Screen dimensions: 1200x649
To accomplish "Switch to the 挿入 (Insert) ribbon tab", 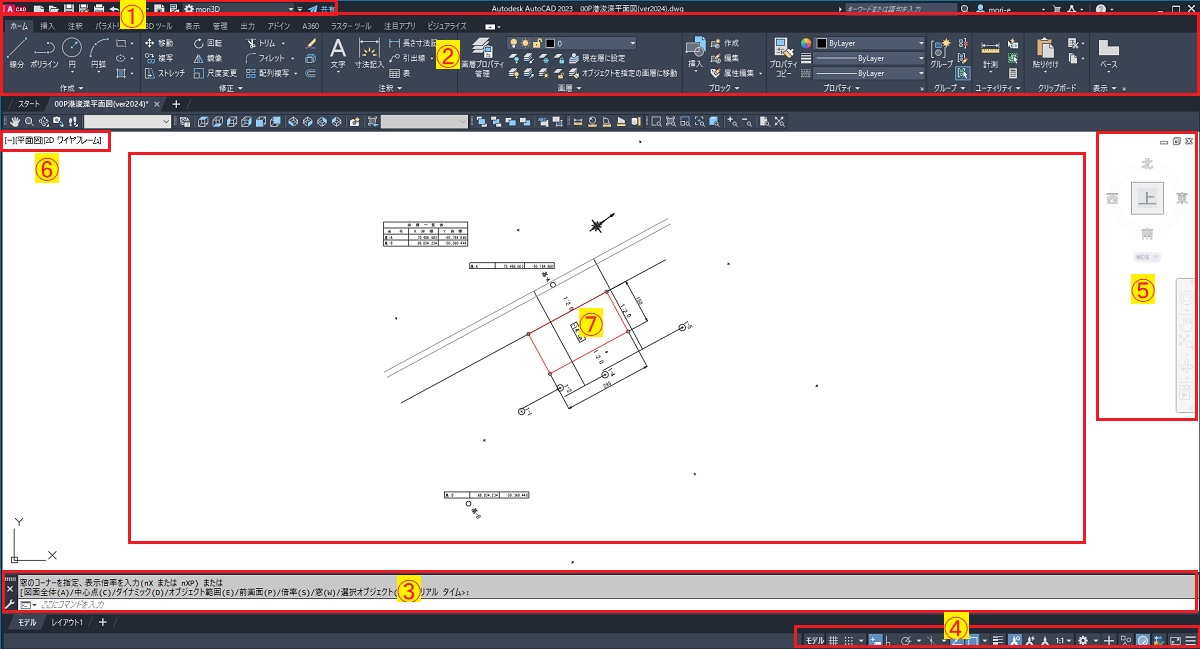I will (x=47, y=25).
